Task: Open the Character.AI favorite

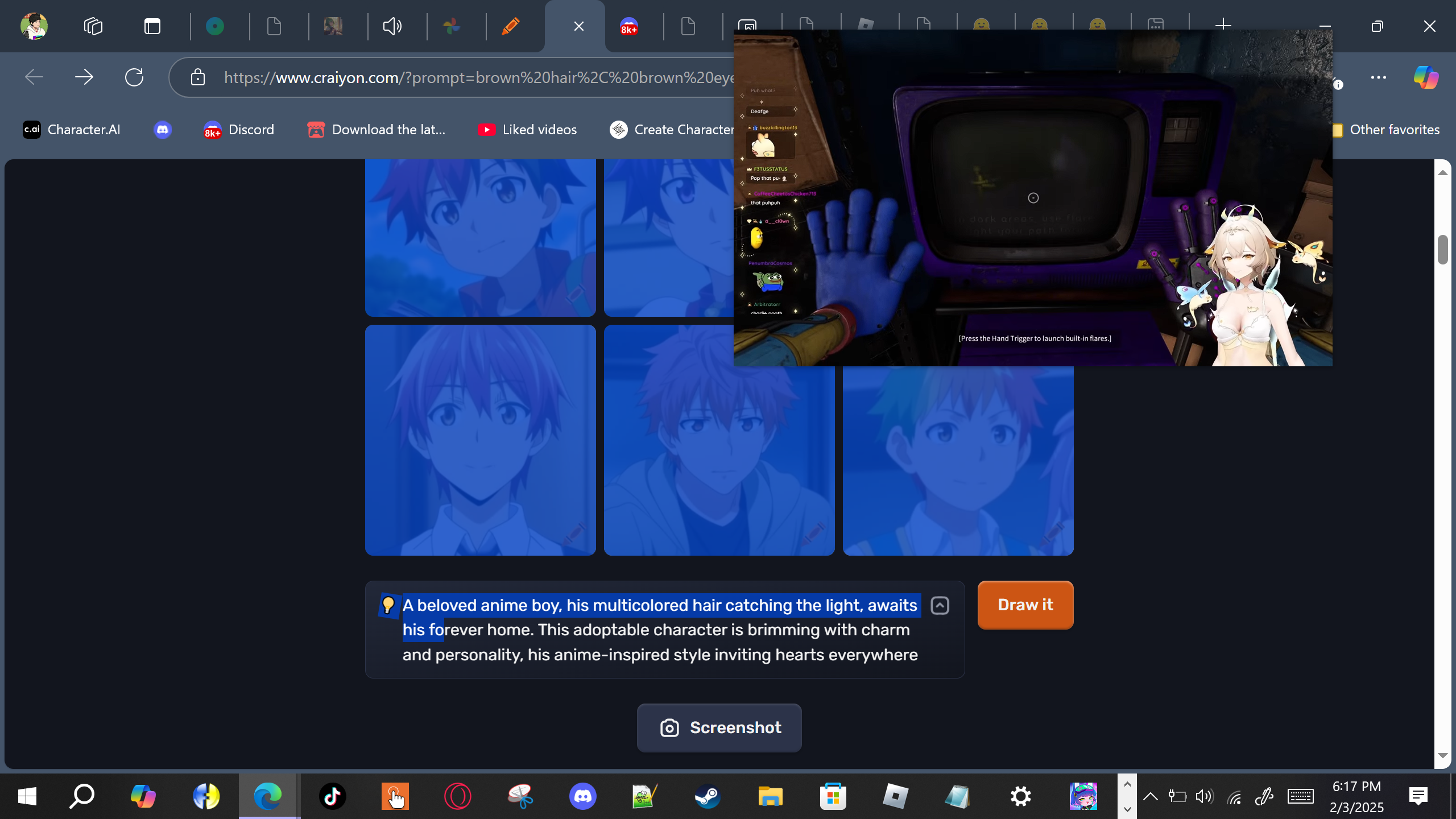Action: coord(72,130)
